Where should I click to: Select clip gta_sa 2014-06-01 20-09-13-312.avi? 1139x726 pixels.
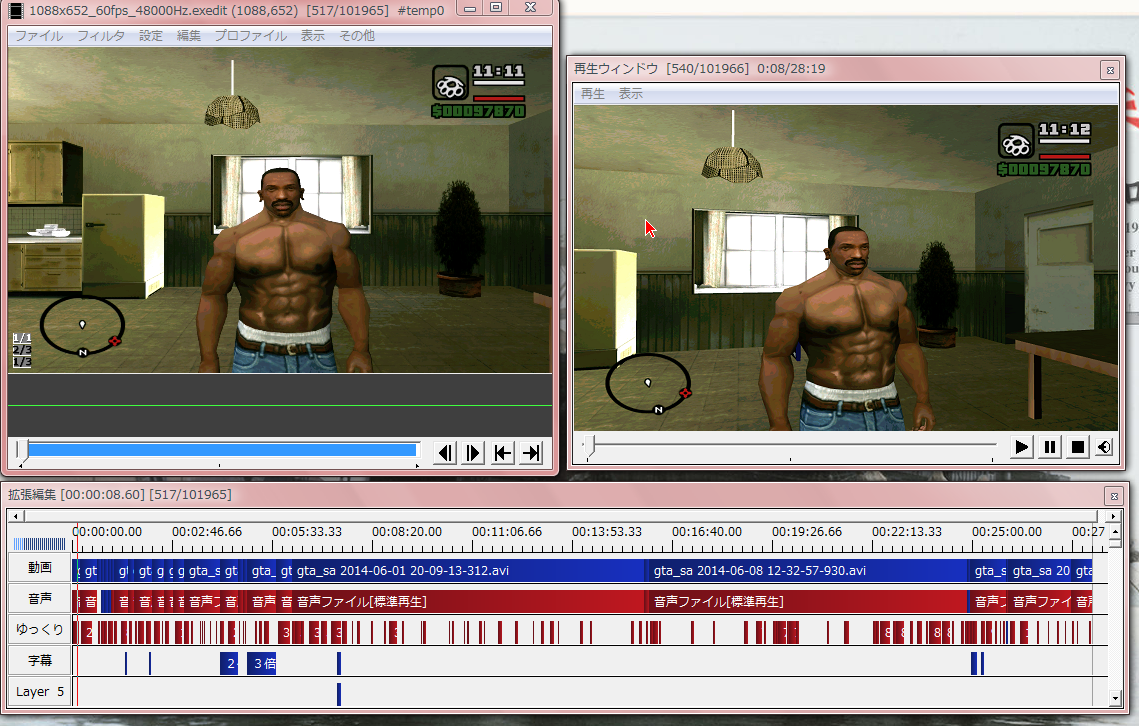(469, 570)
